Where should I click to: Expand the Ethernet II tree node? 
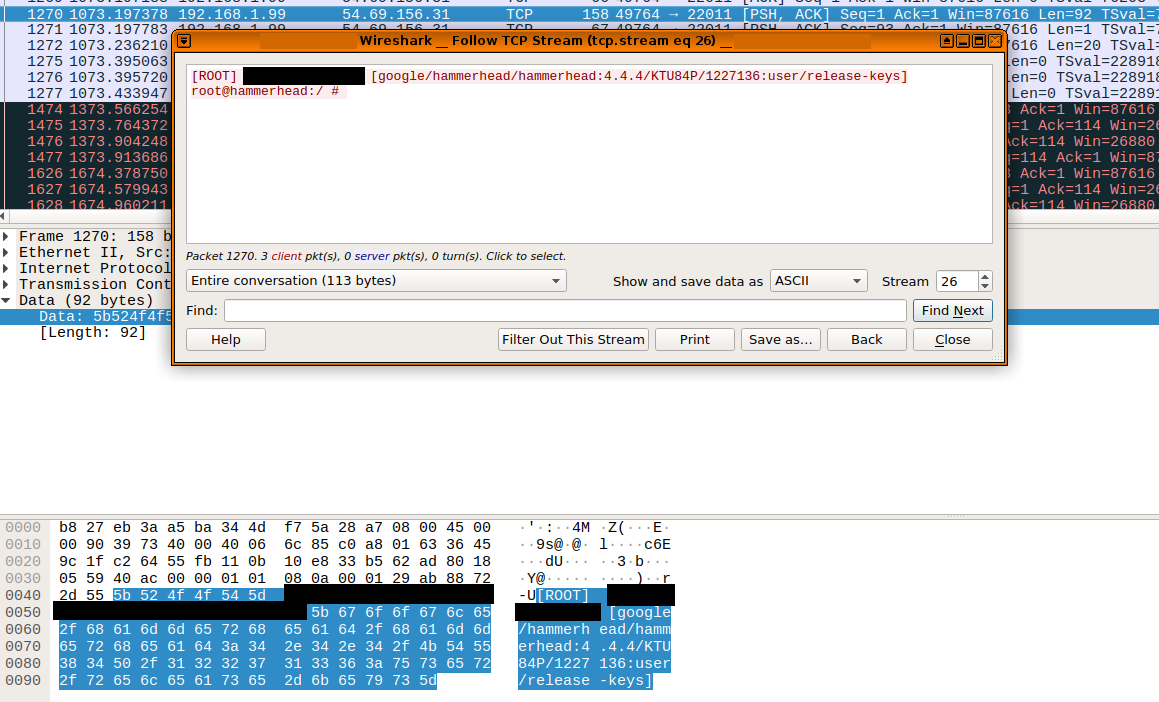click(6, 253)
